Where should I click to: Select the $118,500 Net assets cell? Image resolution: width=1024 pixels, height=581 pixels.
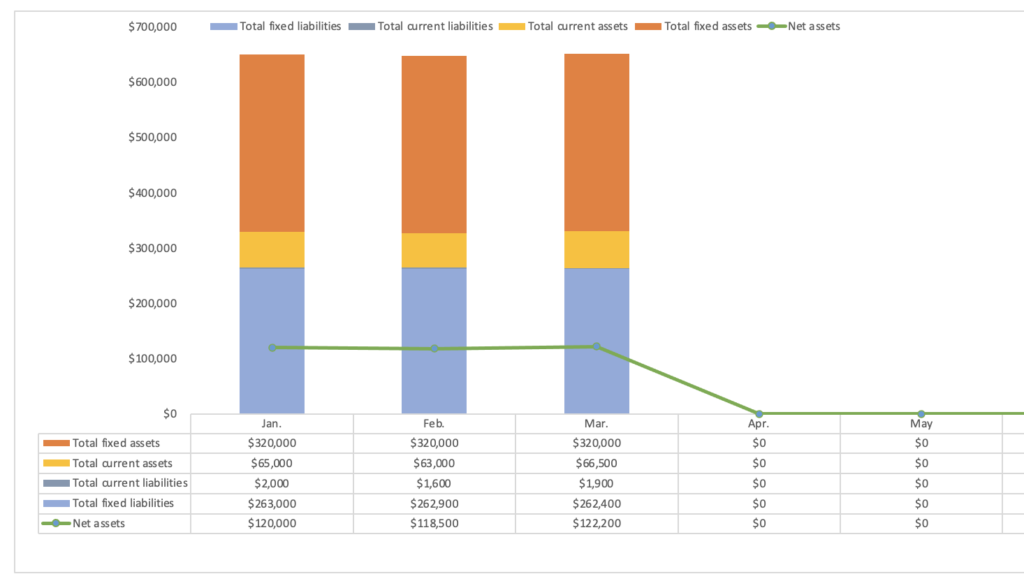point(434,523)
